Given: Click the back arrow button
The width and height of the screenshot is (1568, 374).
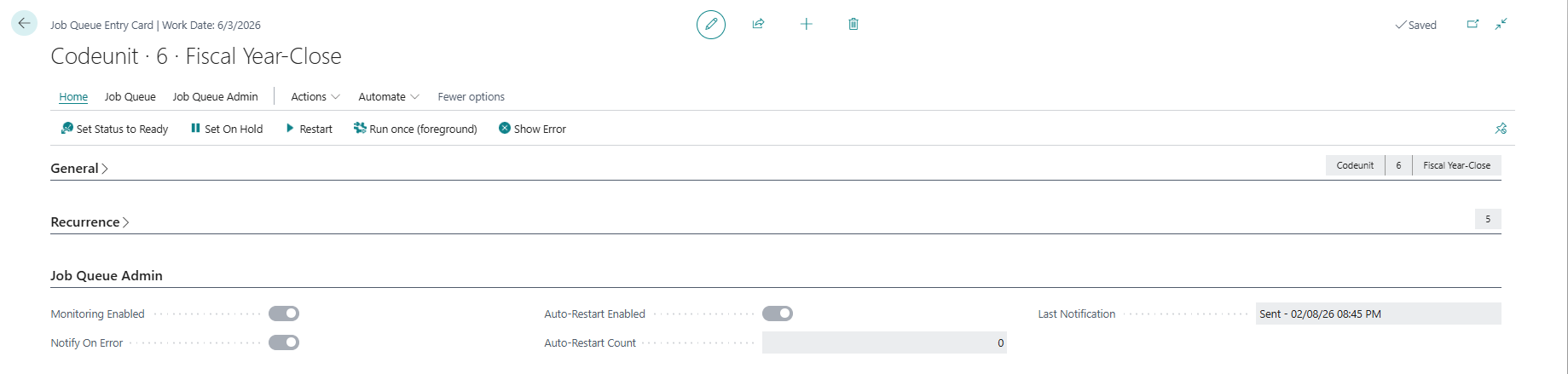Looking at the screenshot, I should [24, 24].
